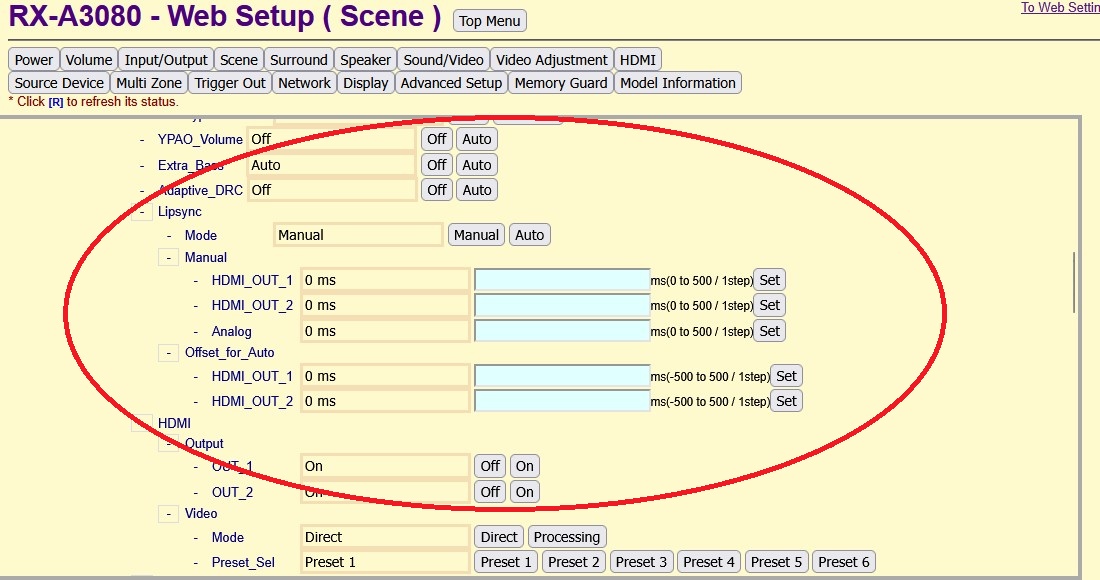Collapse the HDMI tree node
The height and width of the screenshot is (580, 1100).
tap(142, 423)
